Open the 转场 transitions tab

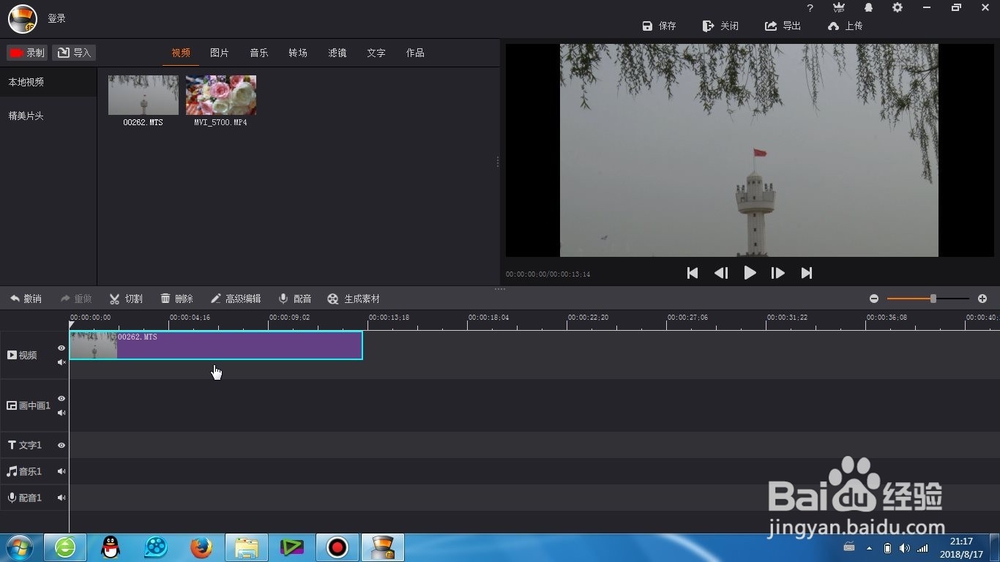pyautogui.click(x=298, y=53)
